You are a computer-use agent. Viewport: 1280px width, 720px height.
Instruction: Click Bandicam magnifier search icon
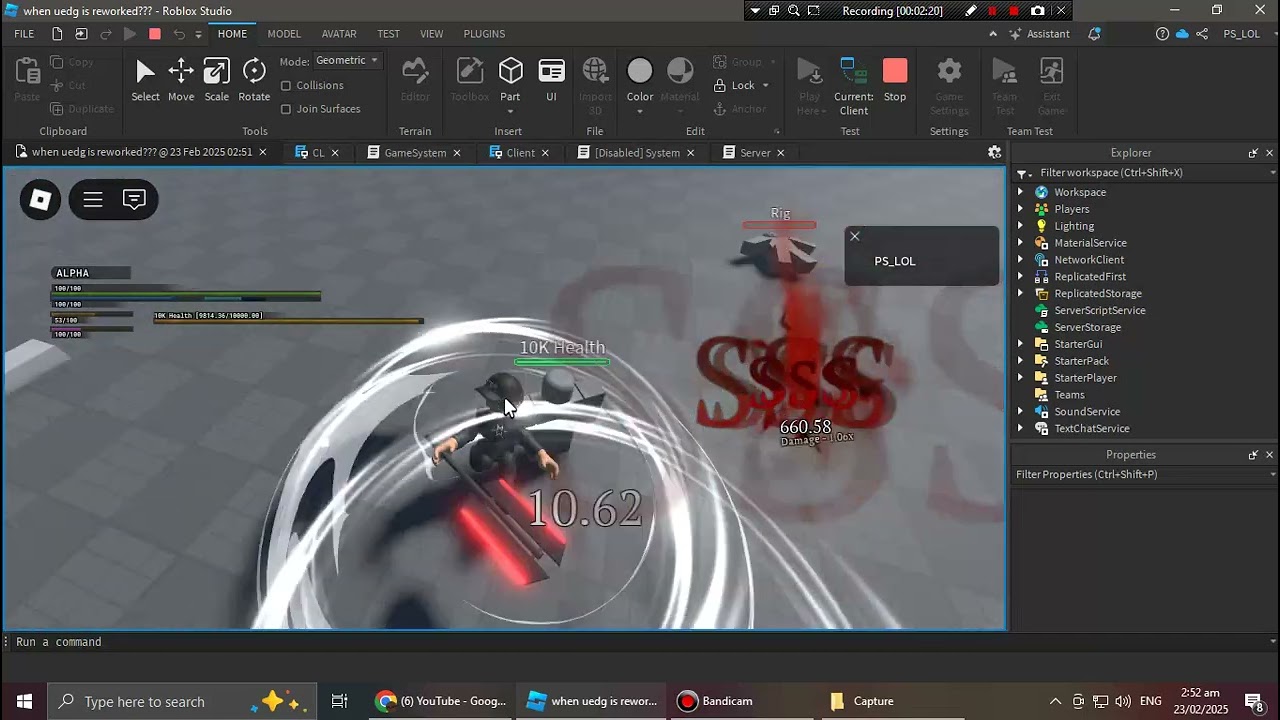pyautogui.click(x=793, y=10)
